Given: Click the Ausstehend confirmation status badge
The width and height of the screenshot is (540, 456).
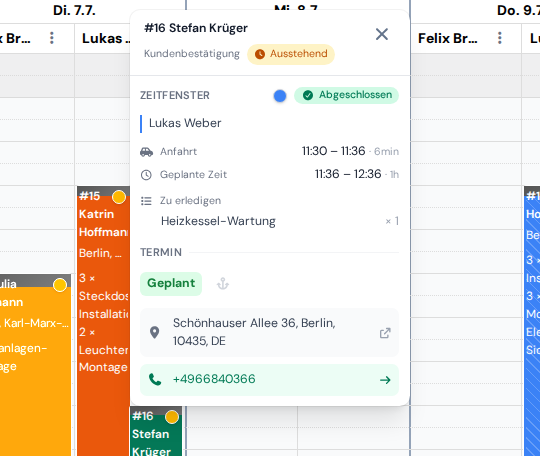Looking at the screenshot, I should pyautogui.click(x=291, y=54).
